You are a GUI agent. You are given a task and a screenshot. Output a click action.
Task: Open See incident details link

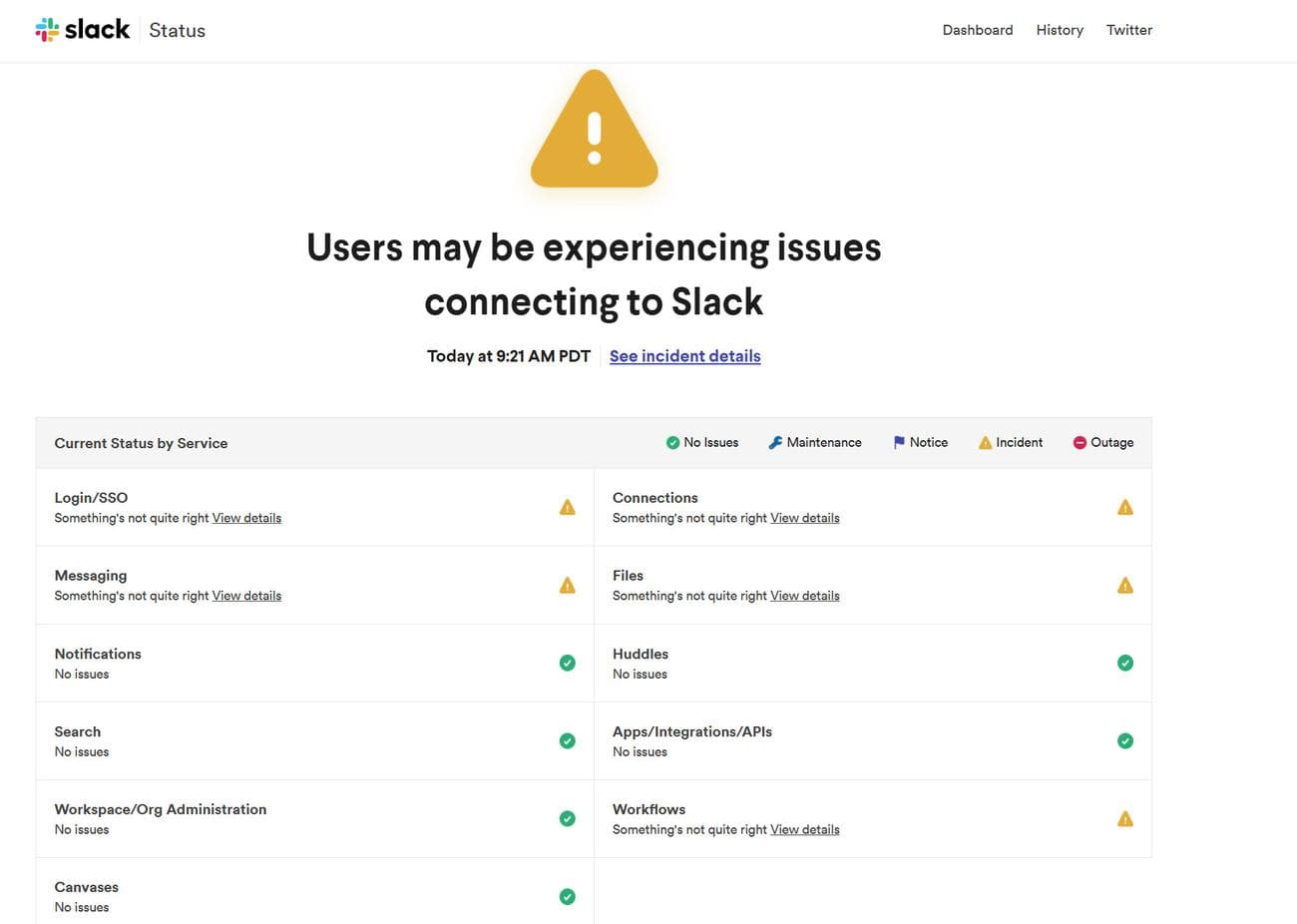tap(684, 355)
